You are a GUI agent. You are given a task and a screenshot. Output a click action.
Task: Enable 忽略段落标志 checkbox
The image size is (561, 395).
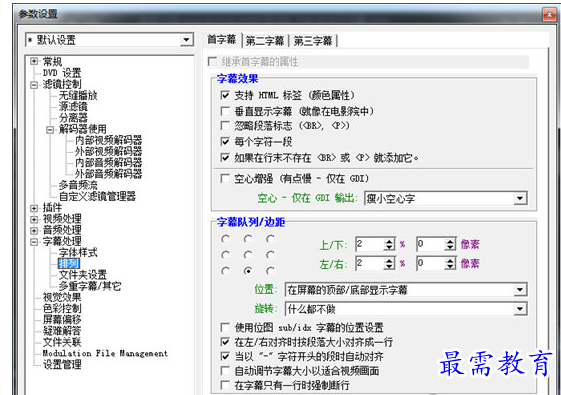point(225,126)
